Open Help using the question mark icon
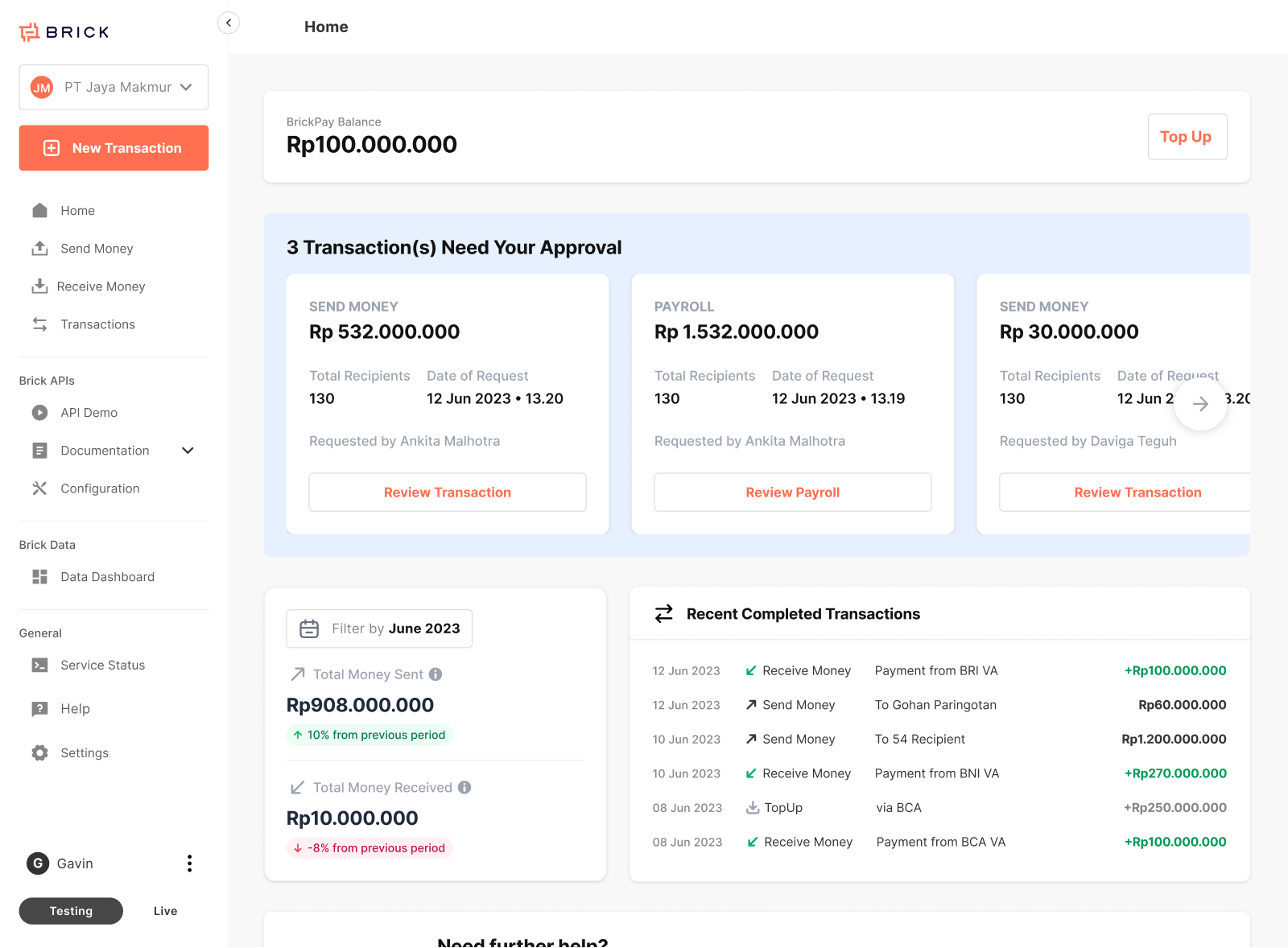Screen dimensions: 1288x948 [39, 708]
